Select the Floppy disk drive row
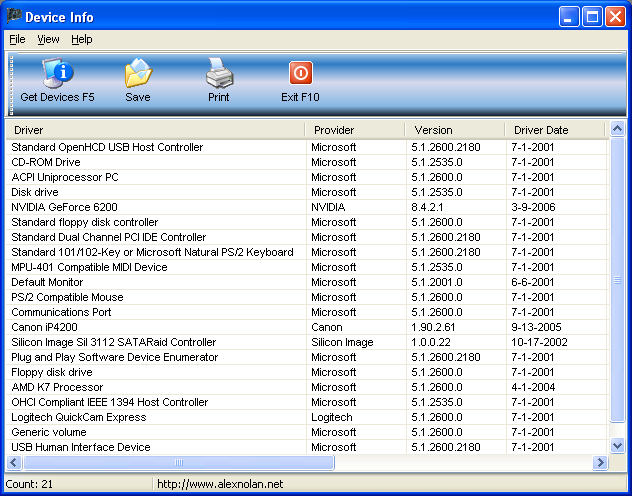The height and width of the screenshot is (496, 632). [x=306, y=372]
